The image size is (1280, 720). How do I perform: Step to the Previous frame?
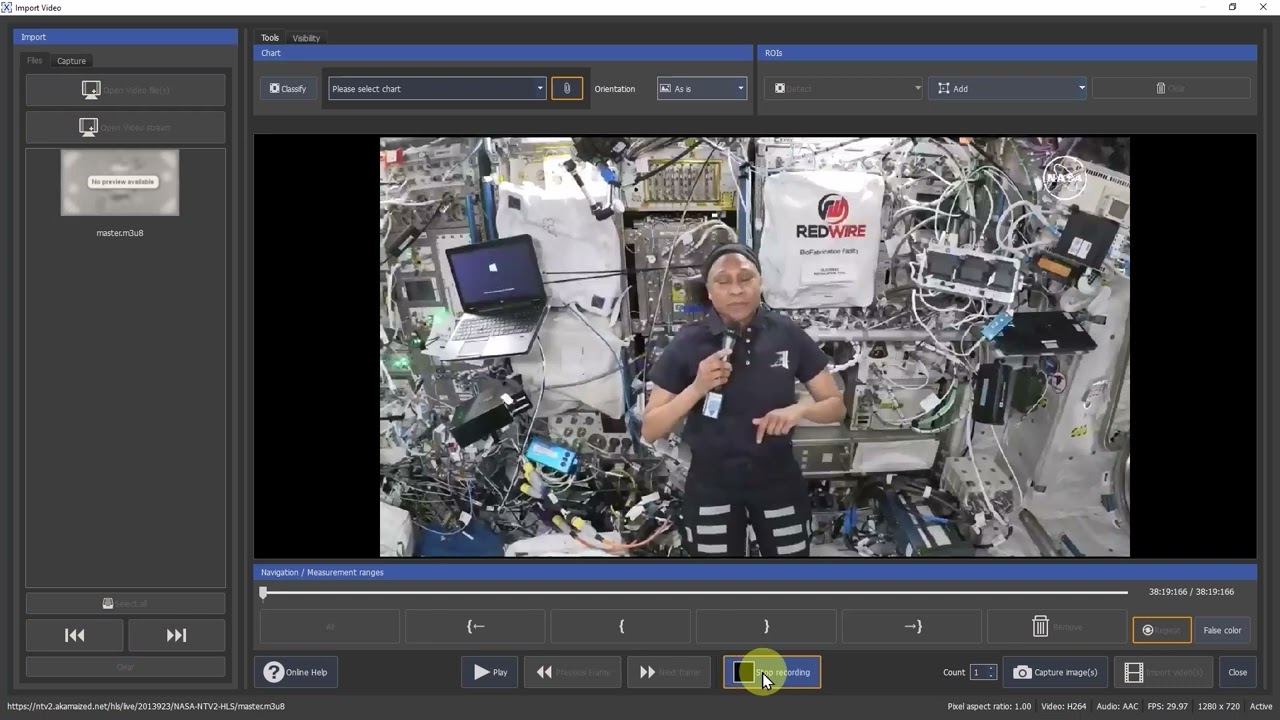point(573,672)
